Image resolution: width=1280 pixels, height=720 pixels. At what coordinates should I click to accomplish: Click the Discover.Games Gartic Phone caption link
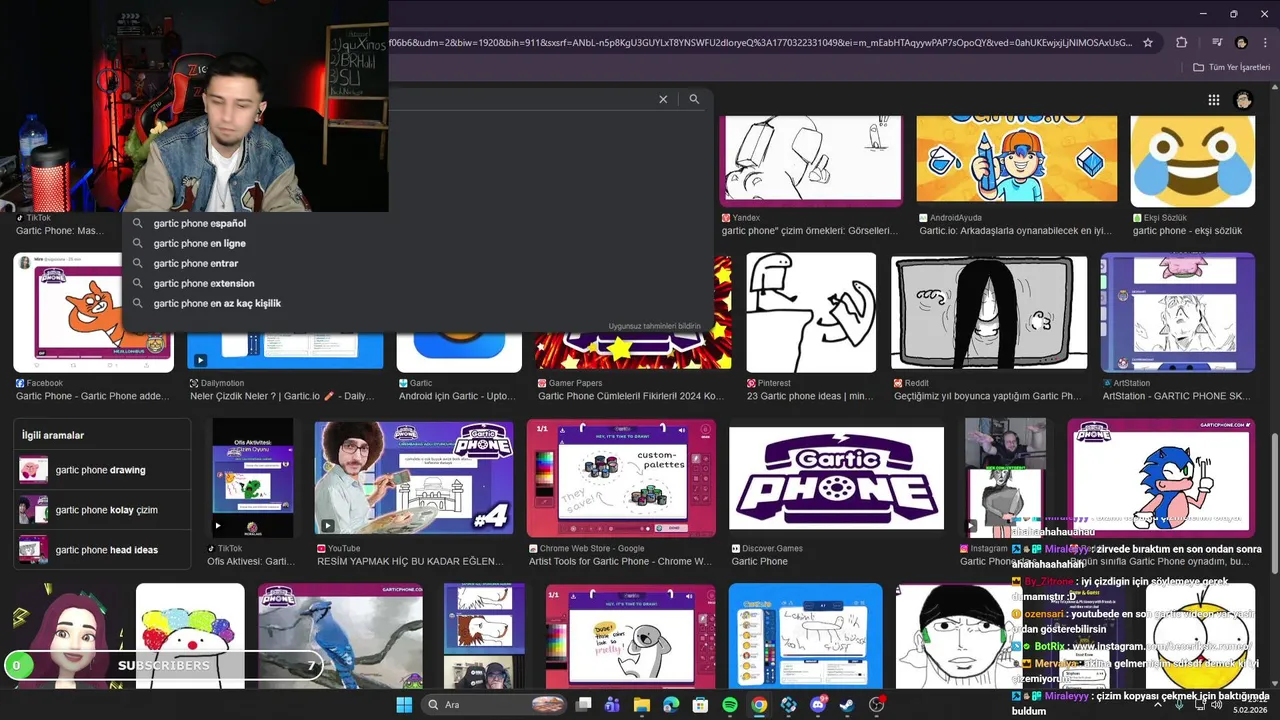[759, 561]
